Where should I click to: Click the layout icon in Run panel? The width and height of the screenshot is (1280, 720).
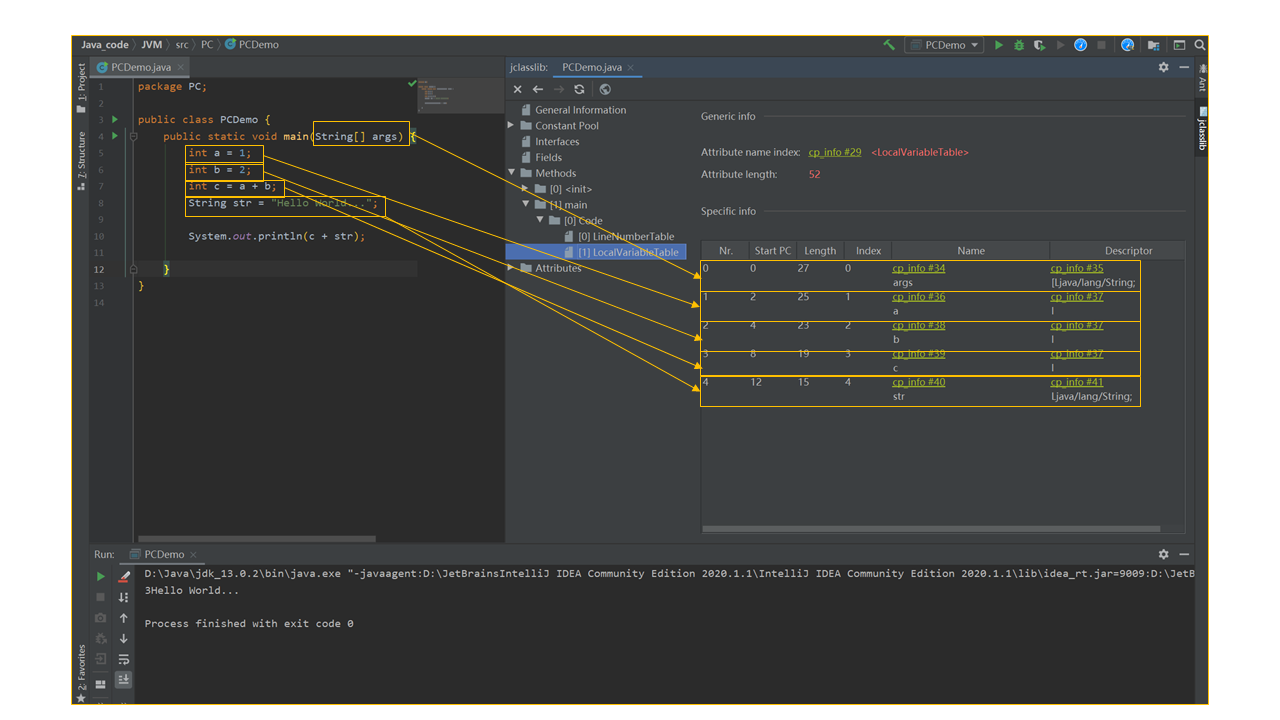tap(100, 684)
